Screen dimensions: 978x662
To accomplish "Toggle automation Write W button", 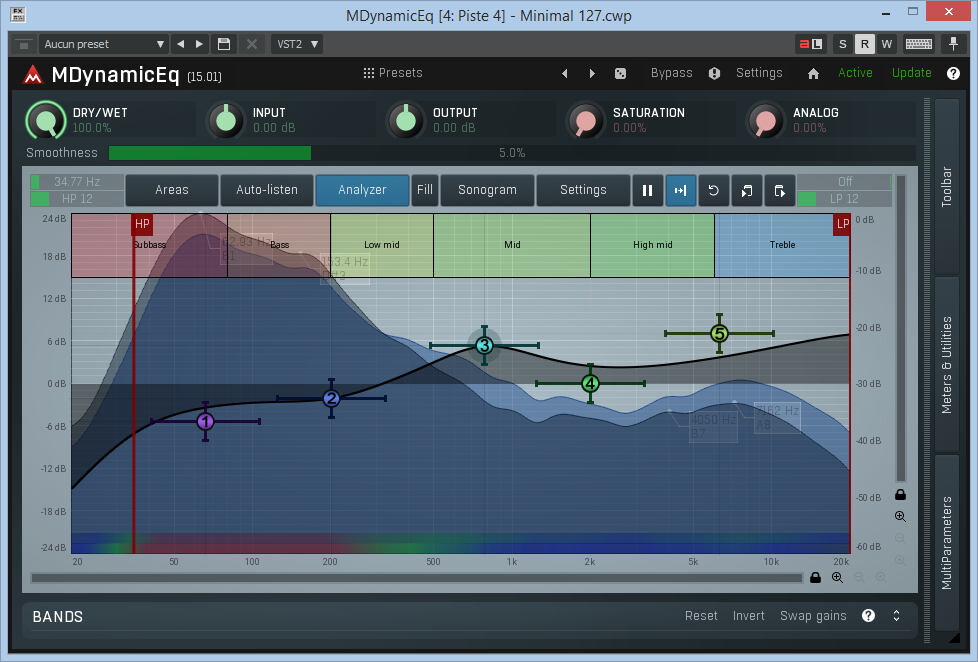I will (x=886, y=44).
